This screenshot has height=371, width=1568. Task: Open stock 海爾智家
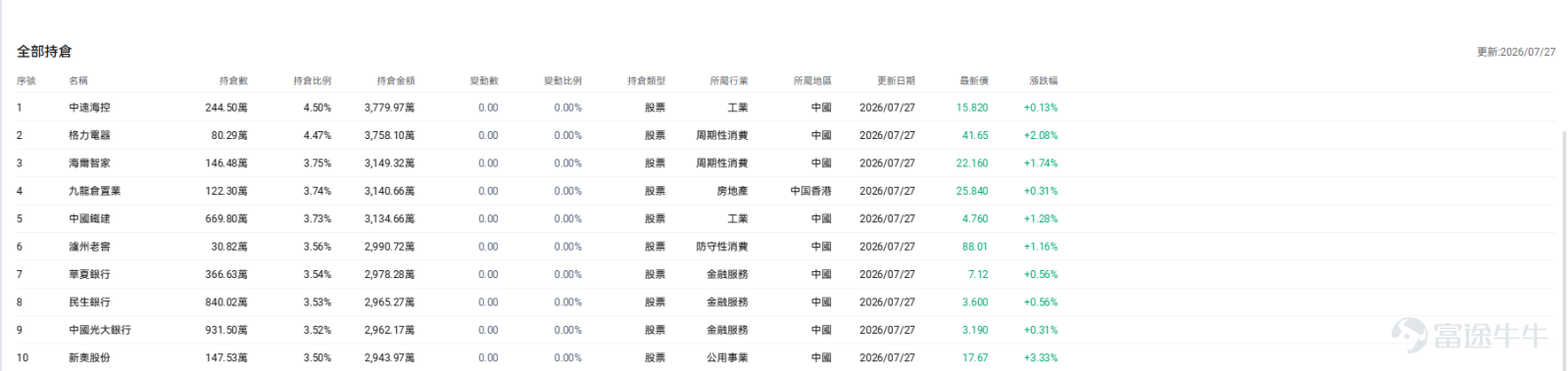pos(89,163)
